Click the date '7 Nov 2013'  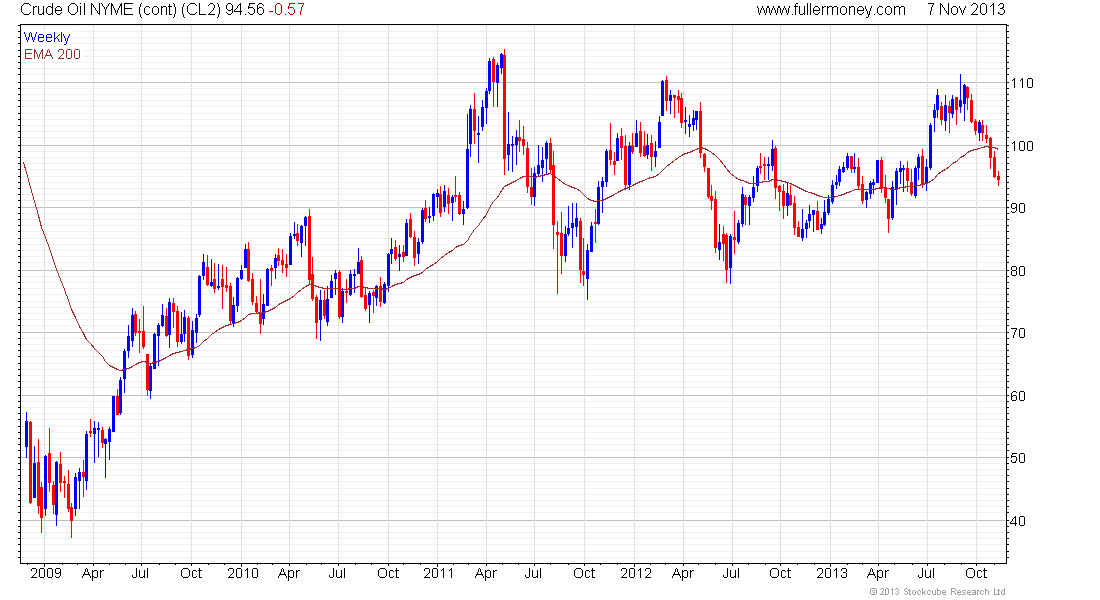pos(966,10)
